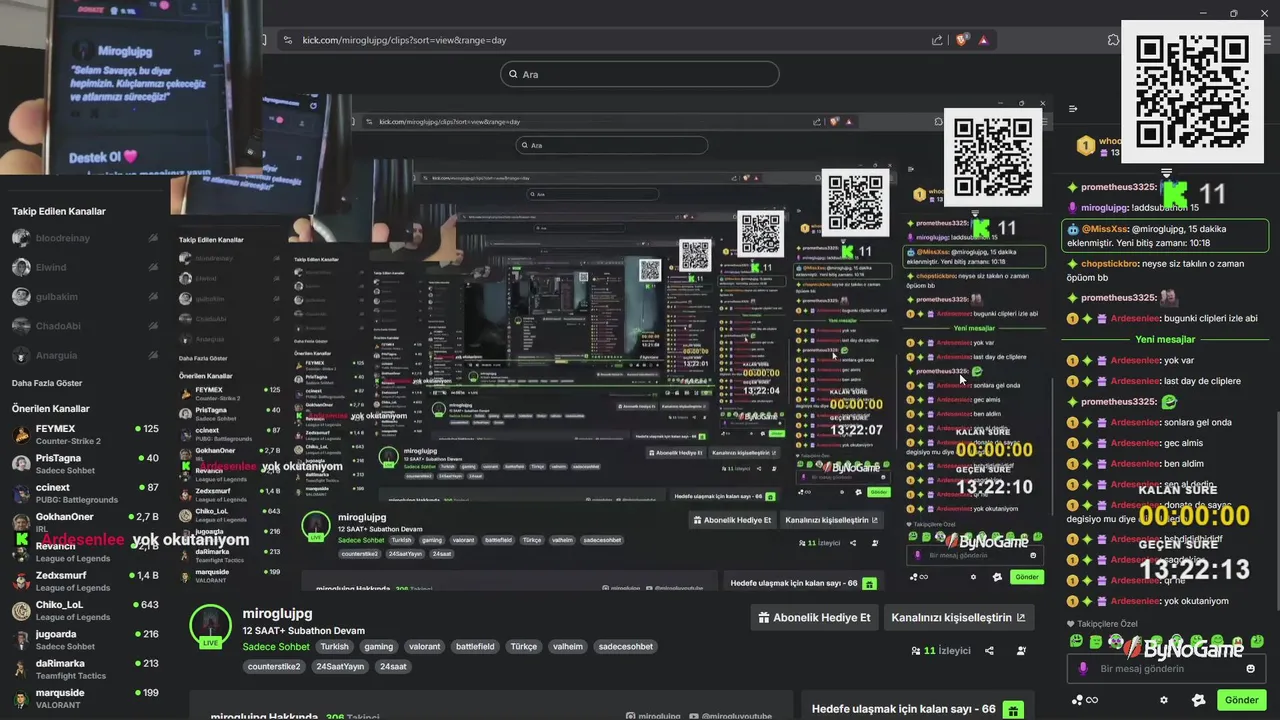The image size is (1280, 720).
Task: Click the user icon right of main share icon
Action: click(x=1021, y=650)
